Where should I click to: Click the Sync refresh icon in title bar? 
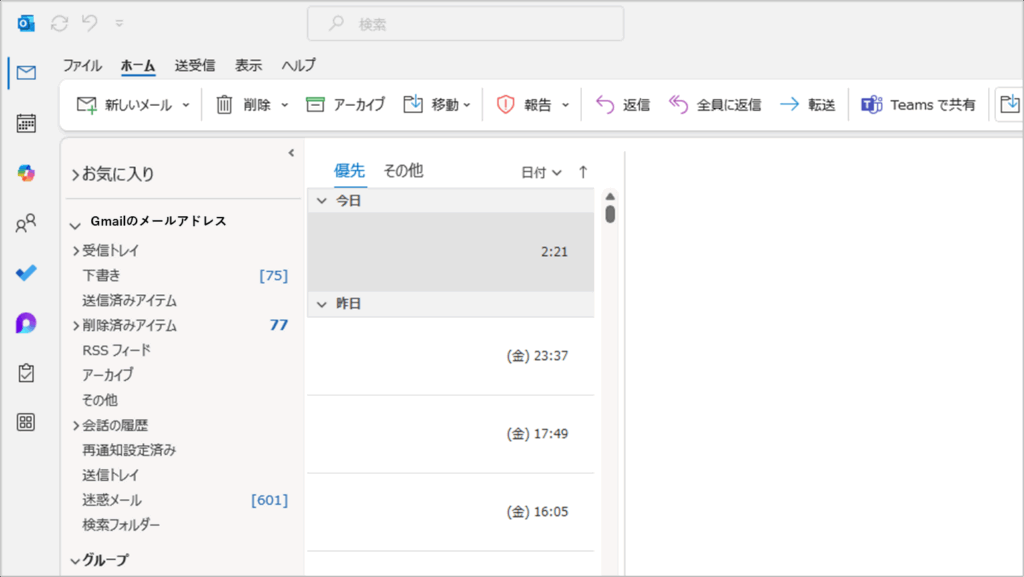[x=59, y=23]
